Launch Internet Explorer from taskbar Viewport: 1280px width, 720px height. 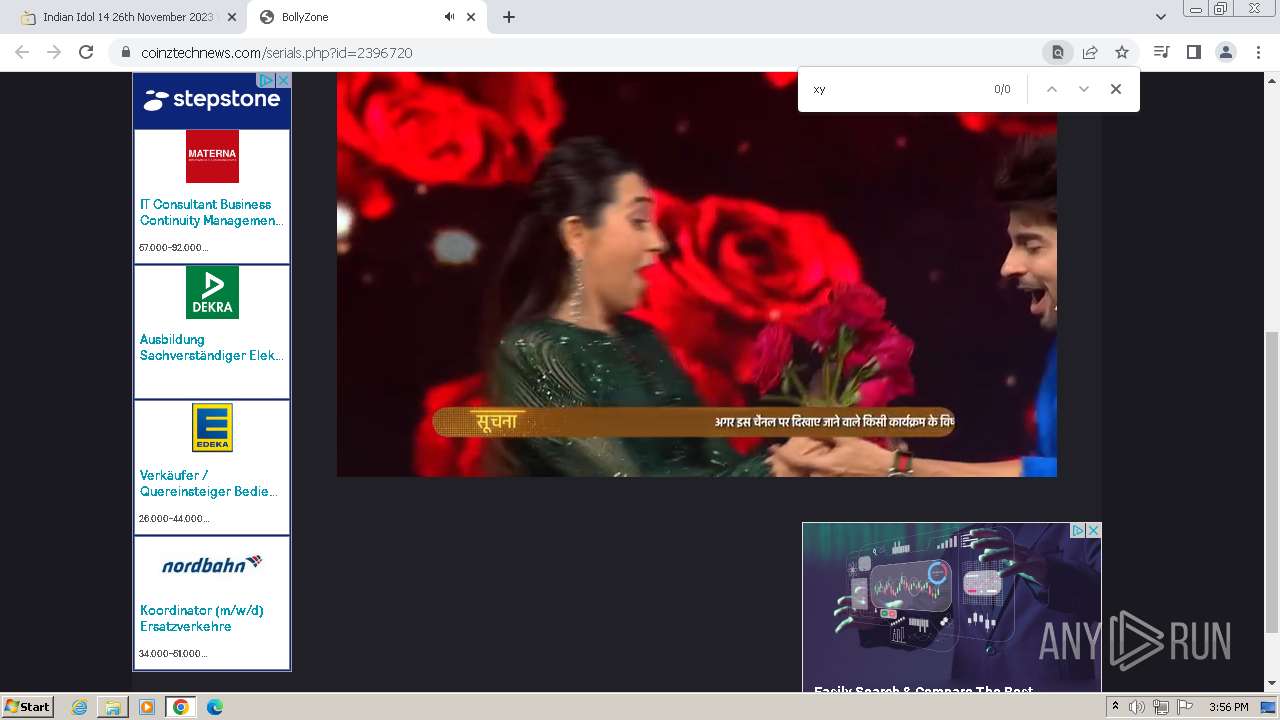pyautogui.click(x=80, y=707)
